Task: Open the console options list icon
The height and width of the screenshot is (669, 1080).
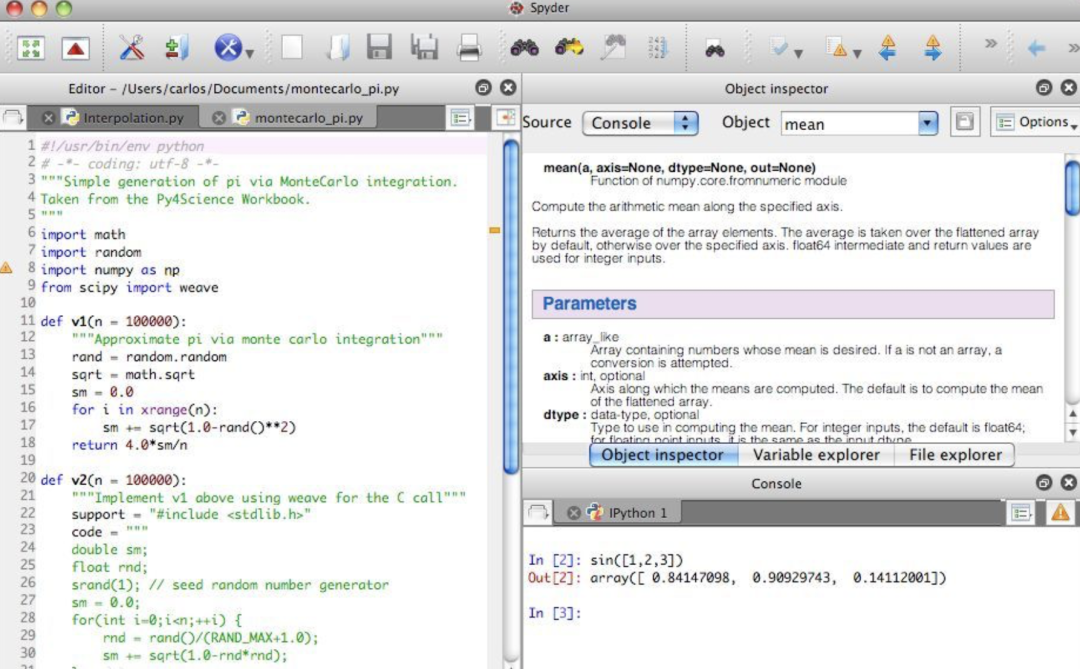Action: [x=1021, y=513]
